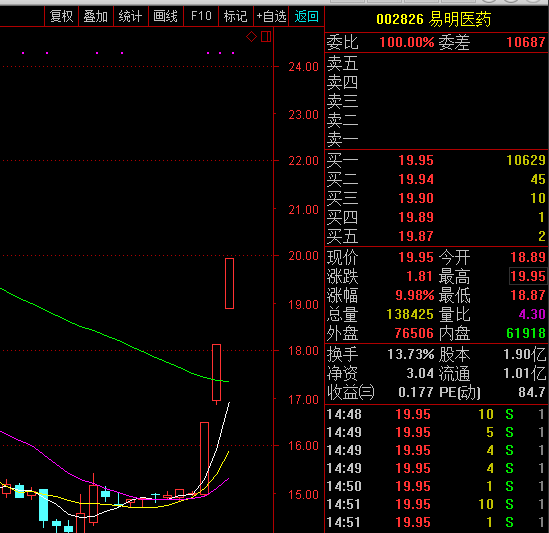Click the 17.00 price axis label

[303, 400]
